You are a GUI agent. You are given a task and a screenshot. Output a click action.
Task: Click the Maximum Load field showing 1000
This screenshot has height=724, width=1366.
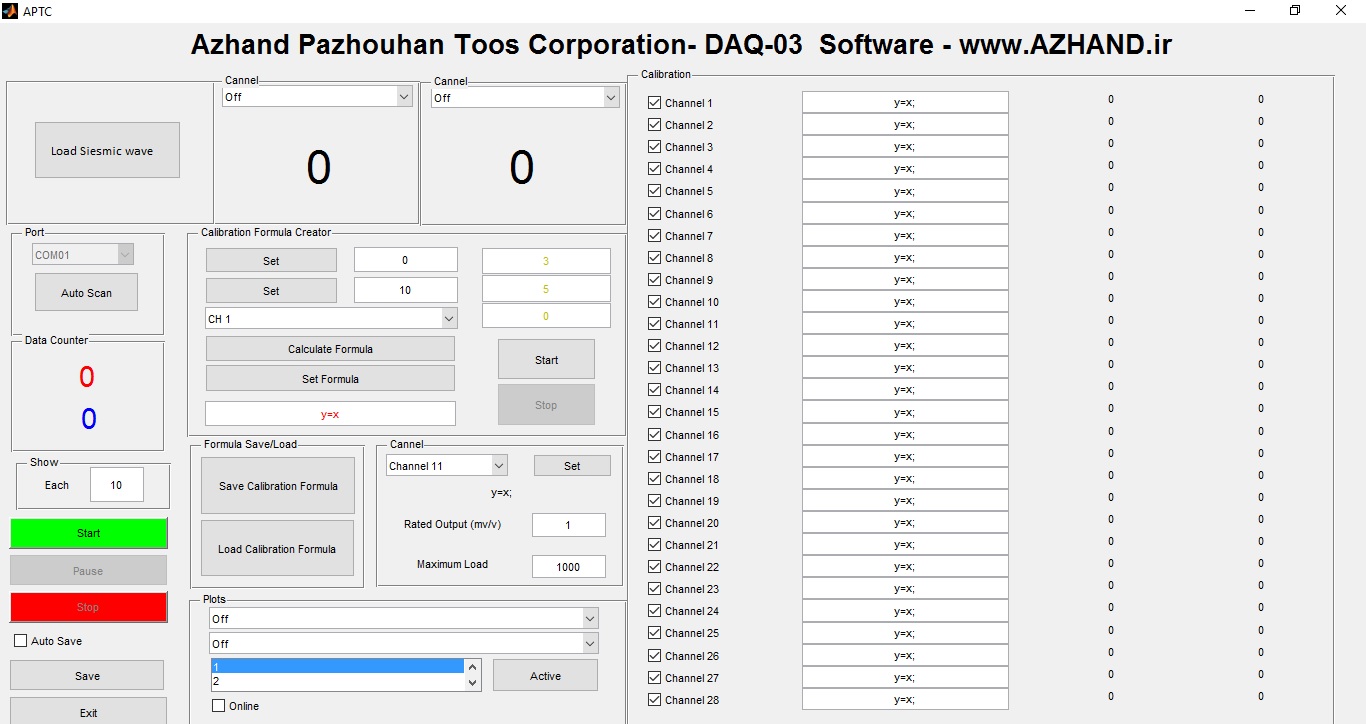pyautogui.click(x=568, y=566)
